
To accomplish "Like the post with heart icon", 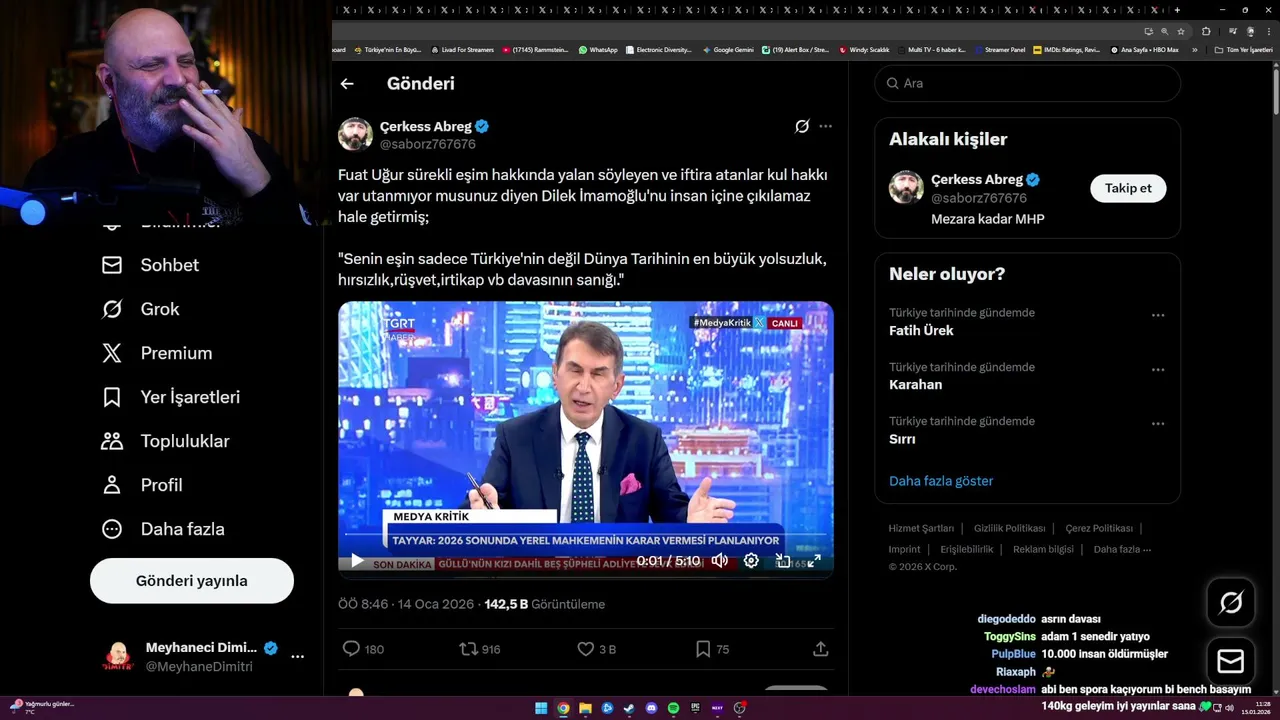I will tap(586, 649).
